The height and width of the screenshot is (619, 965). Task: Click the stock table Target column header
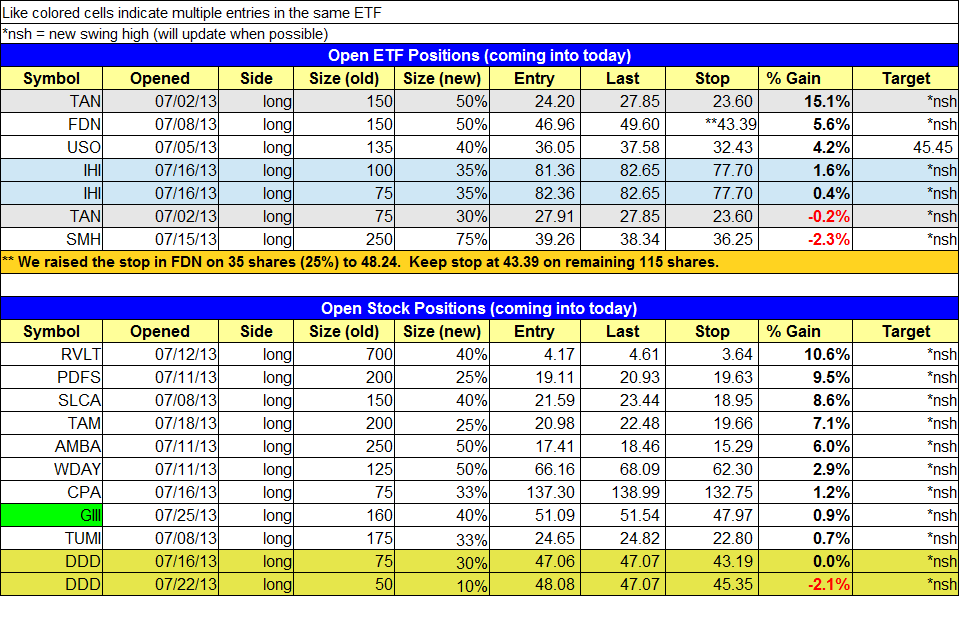[x=905, y=332]
